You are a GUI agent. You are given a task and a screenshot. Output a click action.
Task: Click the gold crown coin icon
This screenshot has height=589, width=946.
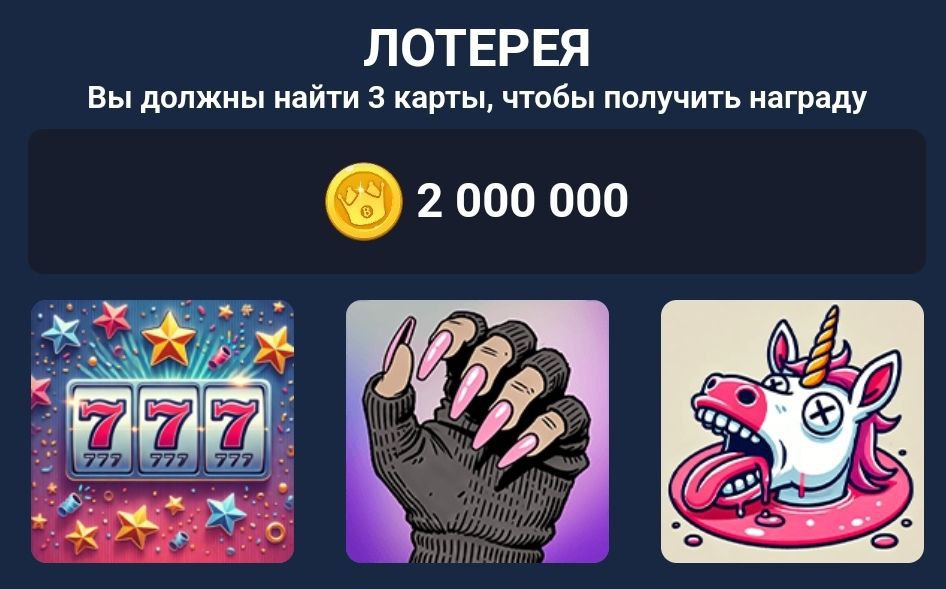click(364, 201)
